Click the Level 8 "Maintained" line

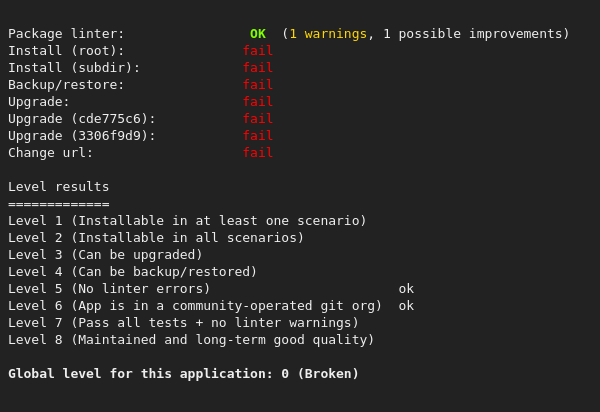(x=191, y=340)
